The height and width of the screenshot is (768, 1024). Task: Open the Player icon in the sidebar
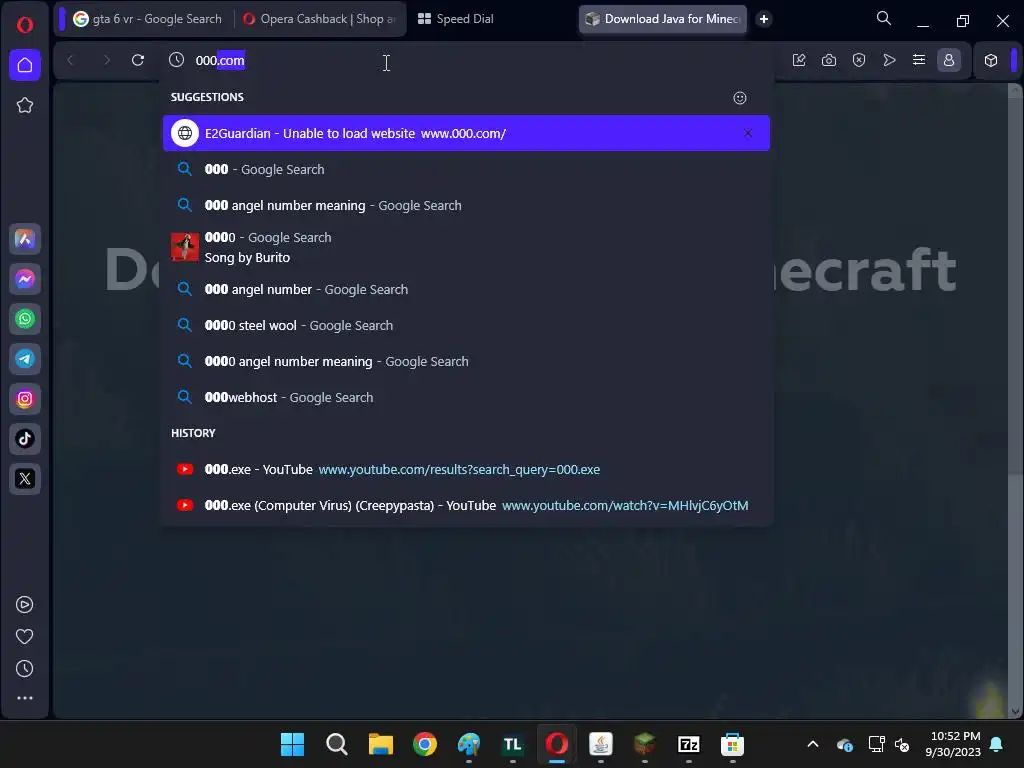pyautogui.click(x=25, y=605)
